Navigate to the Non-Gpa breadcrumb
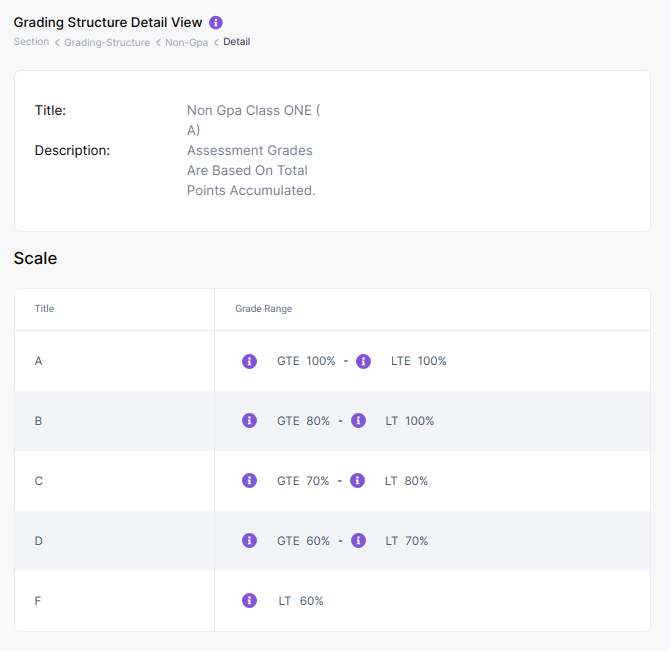 pos(186,42)
